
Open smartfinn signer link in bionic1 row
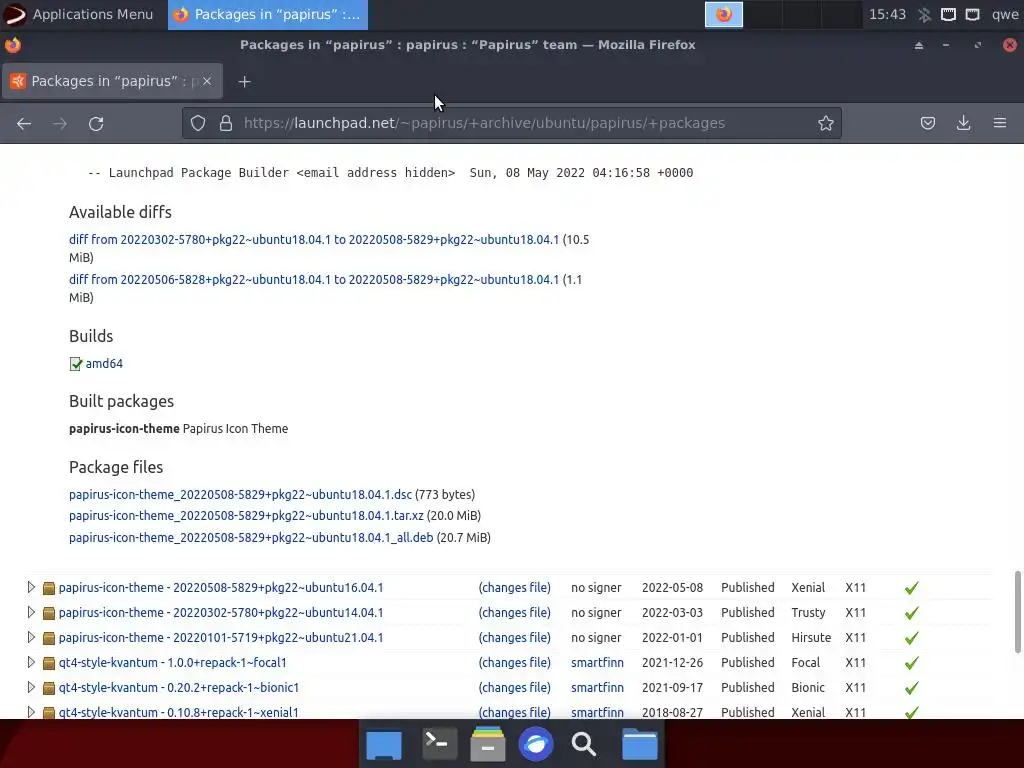597,687
